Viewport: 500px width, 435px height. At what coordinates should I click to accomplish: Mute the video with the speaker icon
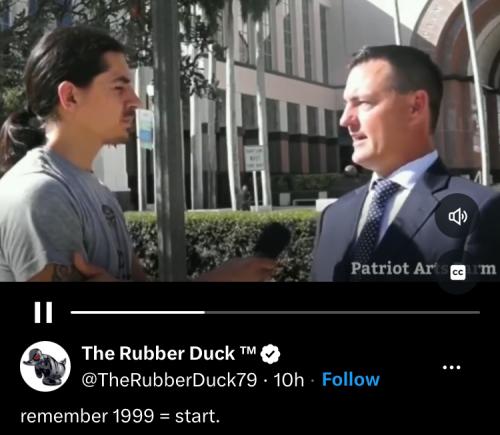click(x=457, y=216)
